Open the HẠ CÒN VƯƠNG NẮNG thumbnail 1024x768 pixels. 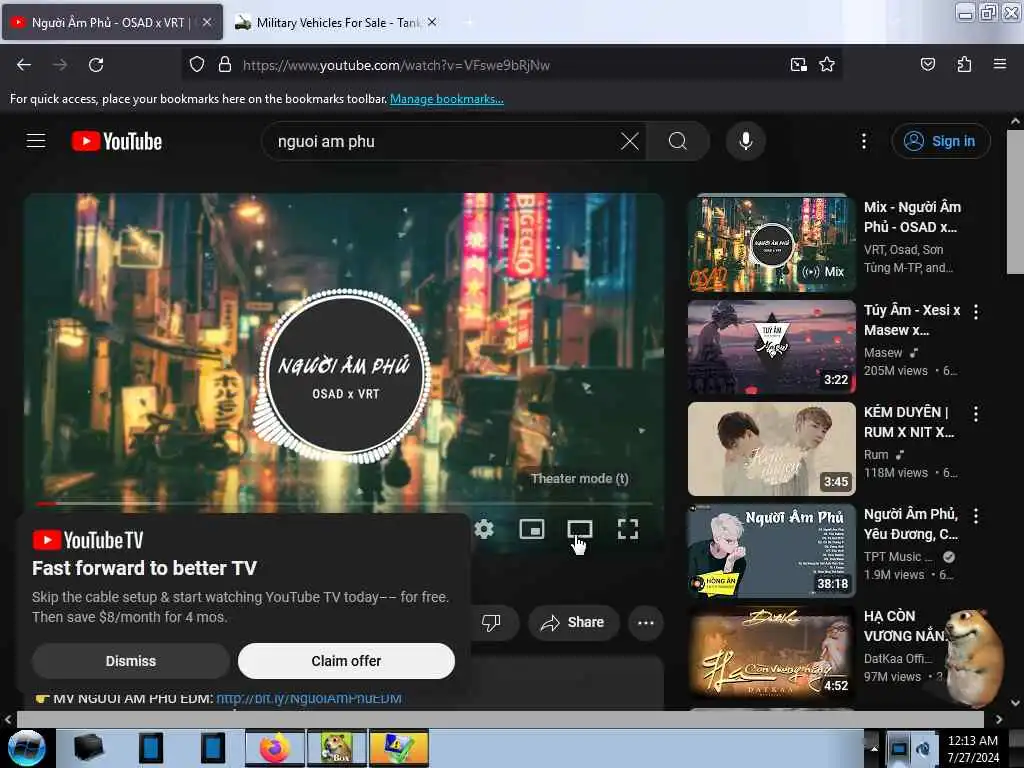point(771,653)
